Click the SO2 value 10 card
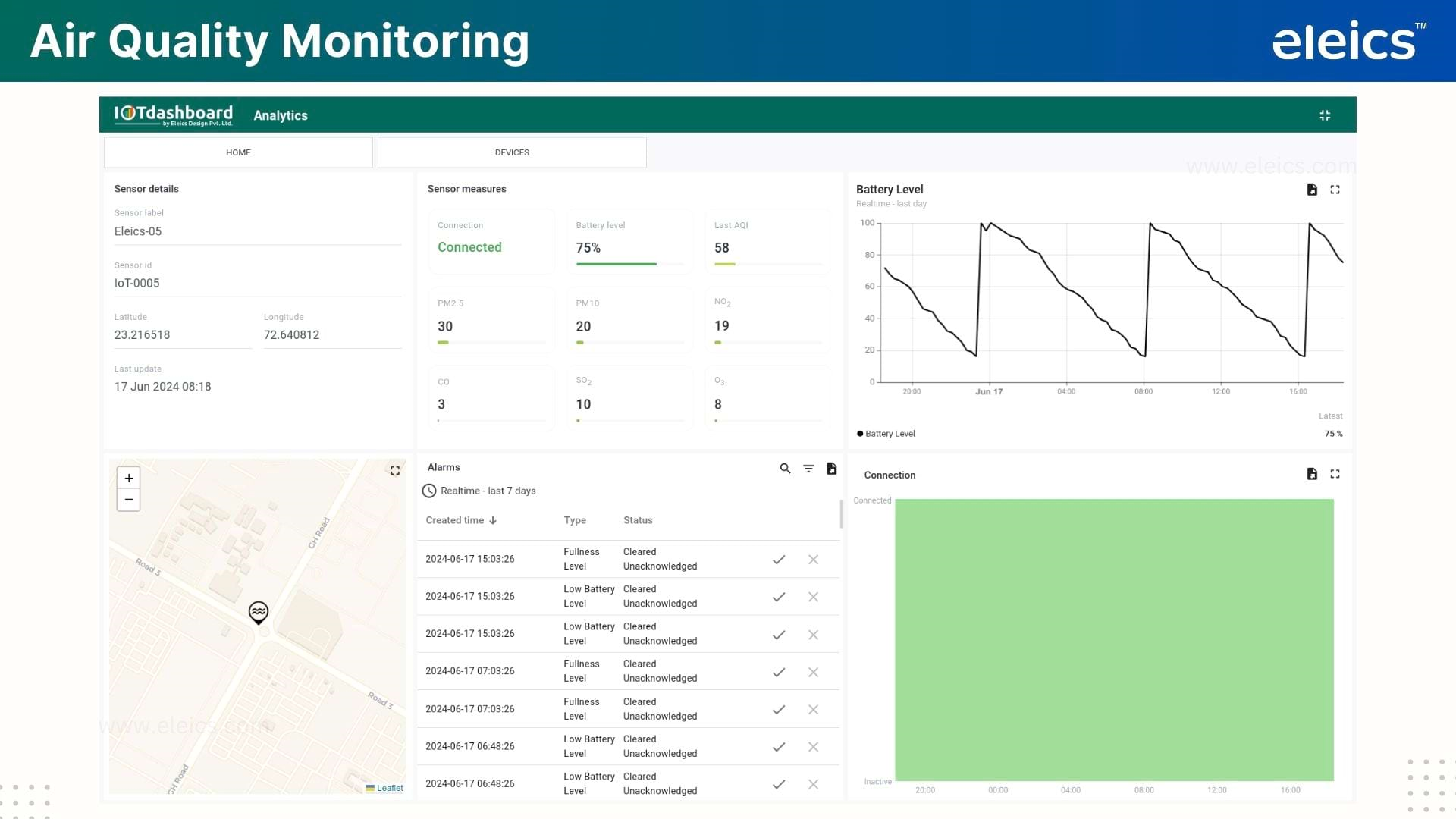 pos(629,398)
